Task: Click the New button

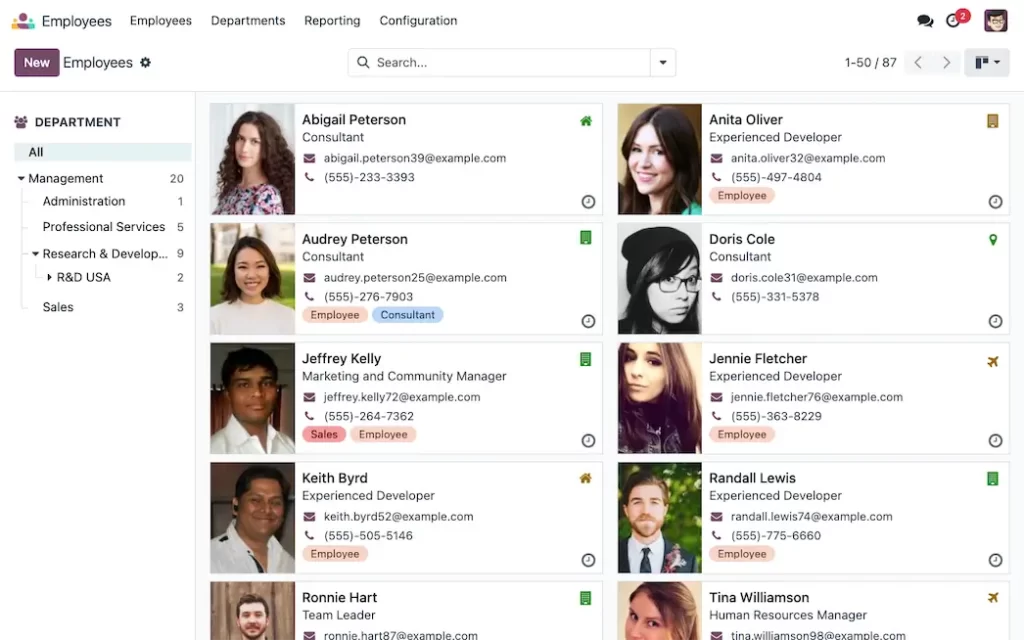Action: click(36, 62)
